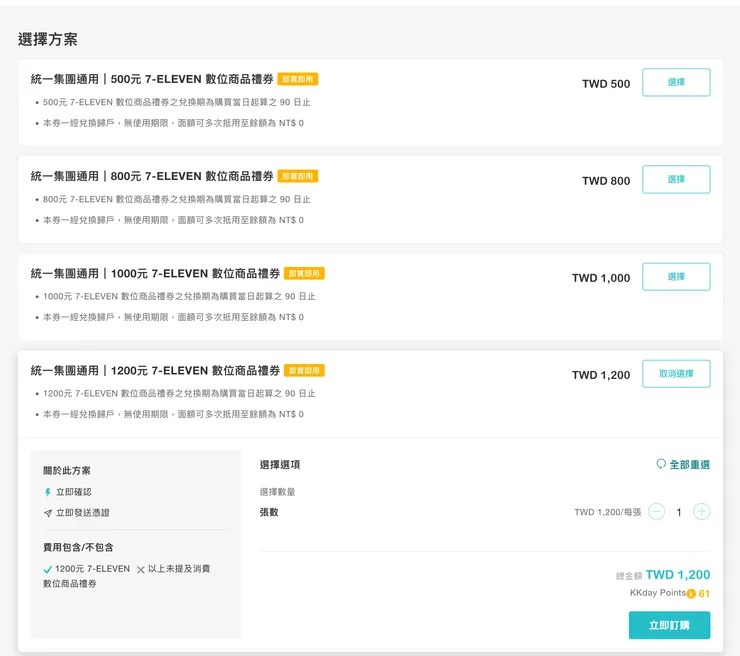Click the 800元 90-day redemption note

pyautogui.click(x=177, y=200)
